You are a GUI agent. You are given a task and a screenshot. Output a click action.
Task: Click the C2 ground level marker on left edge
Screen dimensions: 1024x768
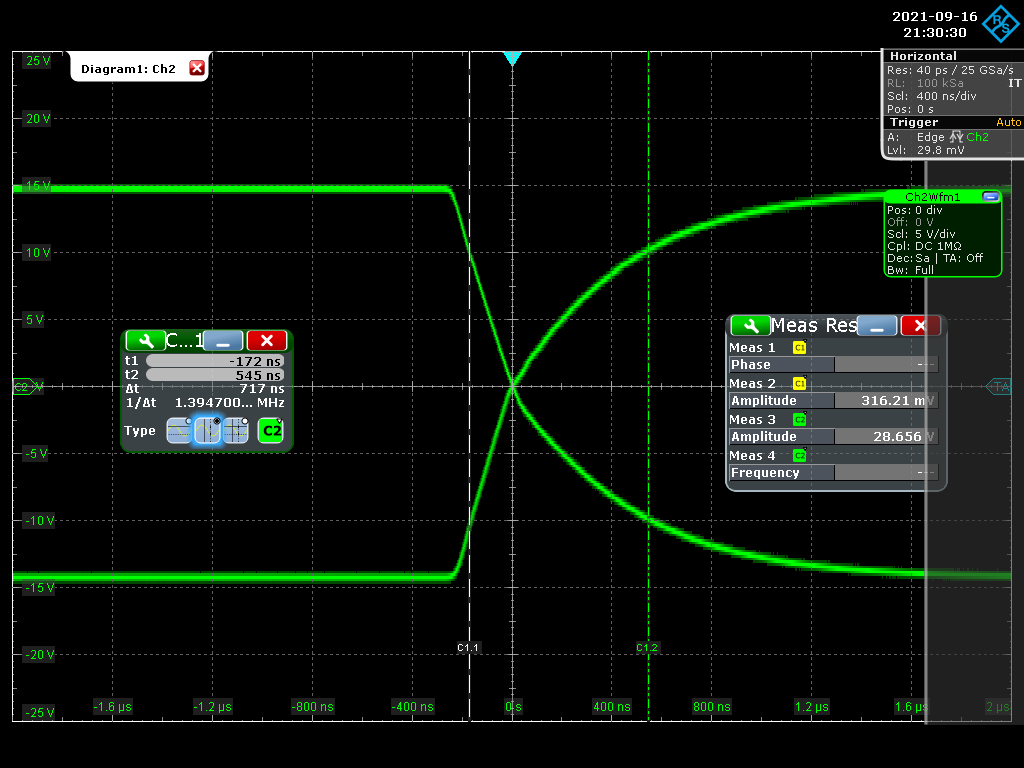click(24, 387)
